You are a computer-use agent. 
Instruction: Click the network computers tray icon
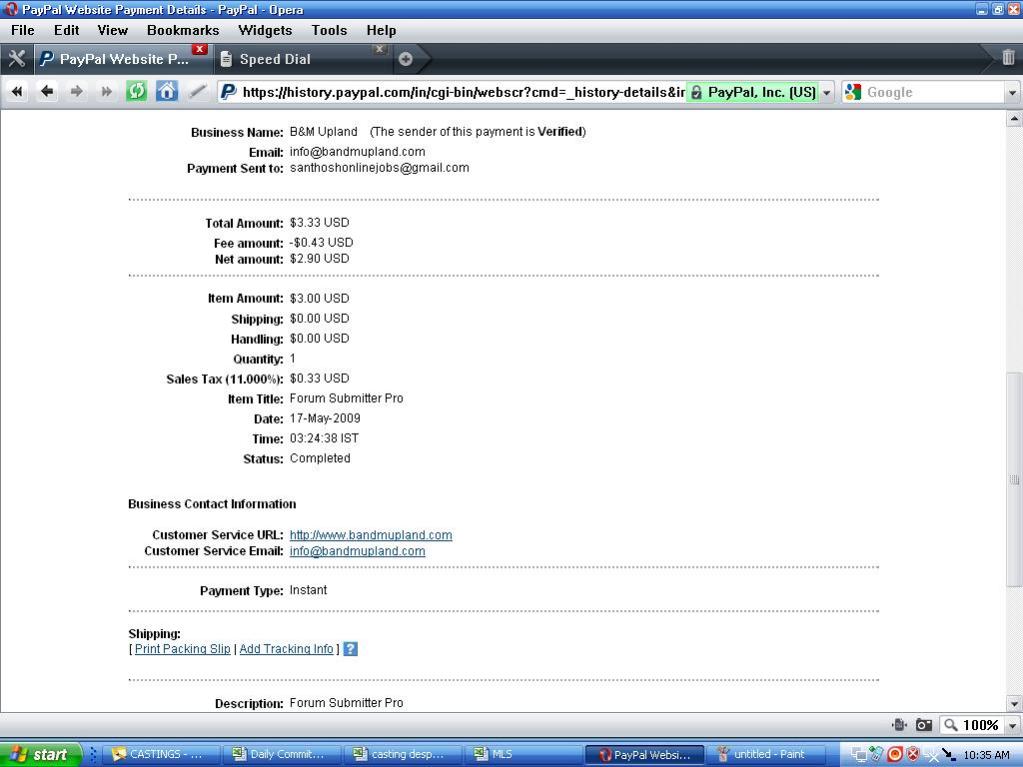[x=859, y=755]
